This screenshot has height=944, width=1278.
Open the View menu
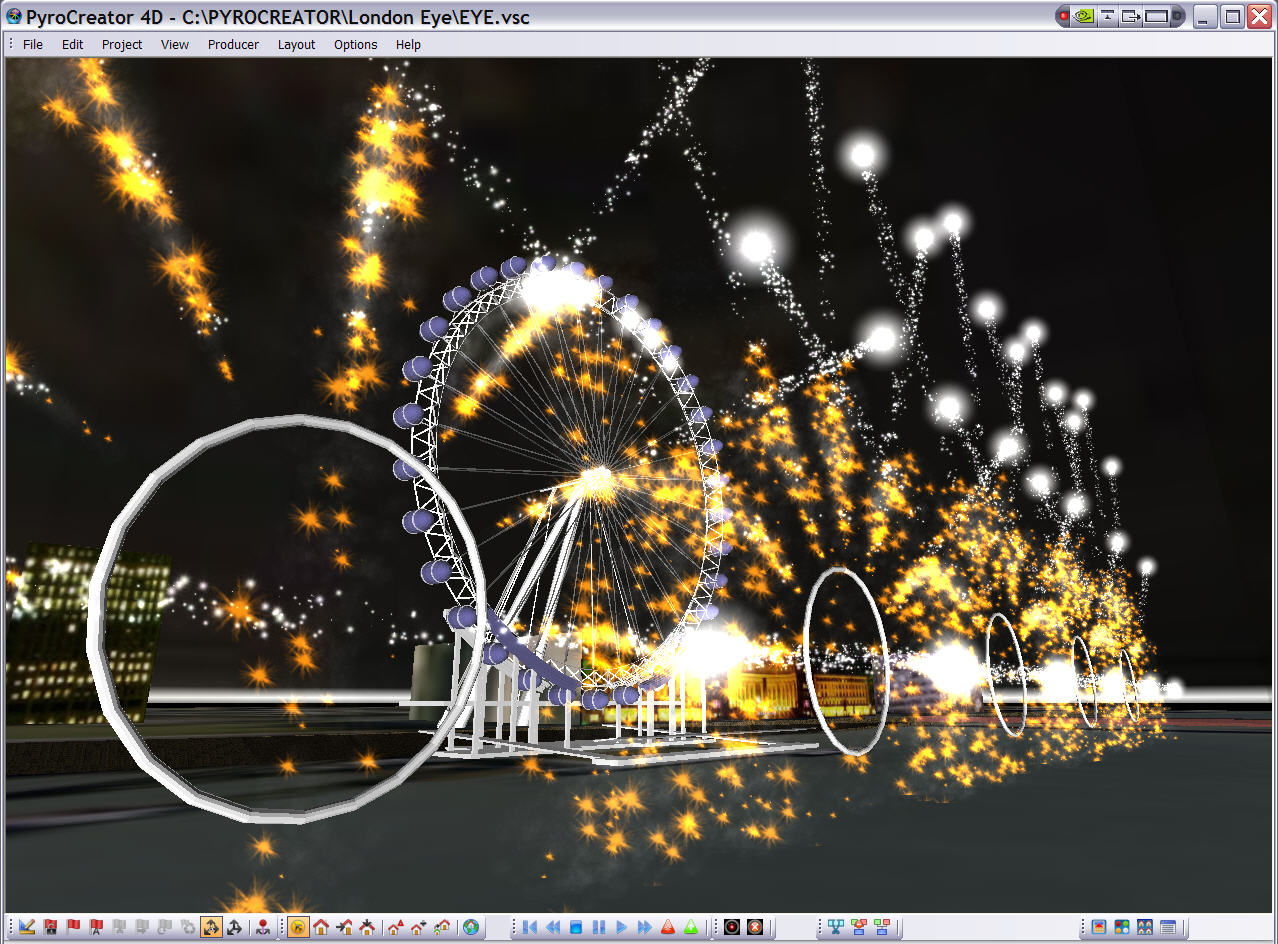tap(175, 44)
